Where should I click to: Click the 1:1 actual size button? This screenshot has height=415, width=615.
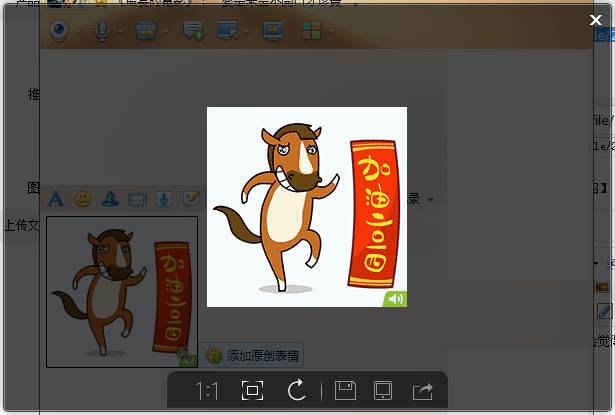pos(208,391)
